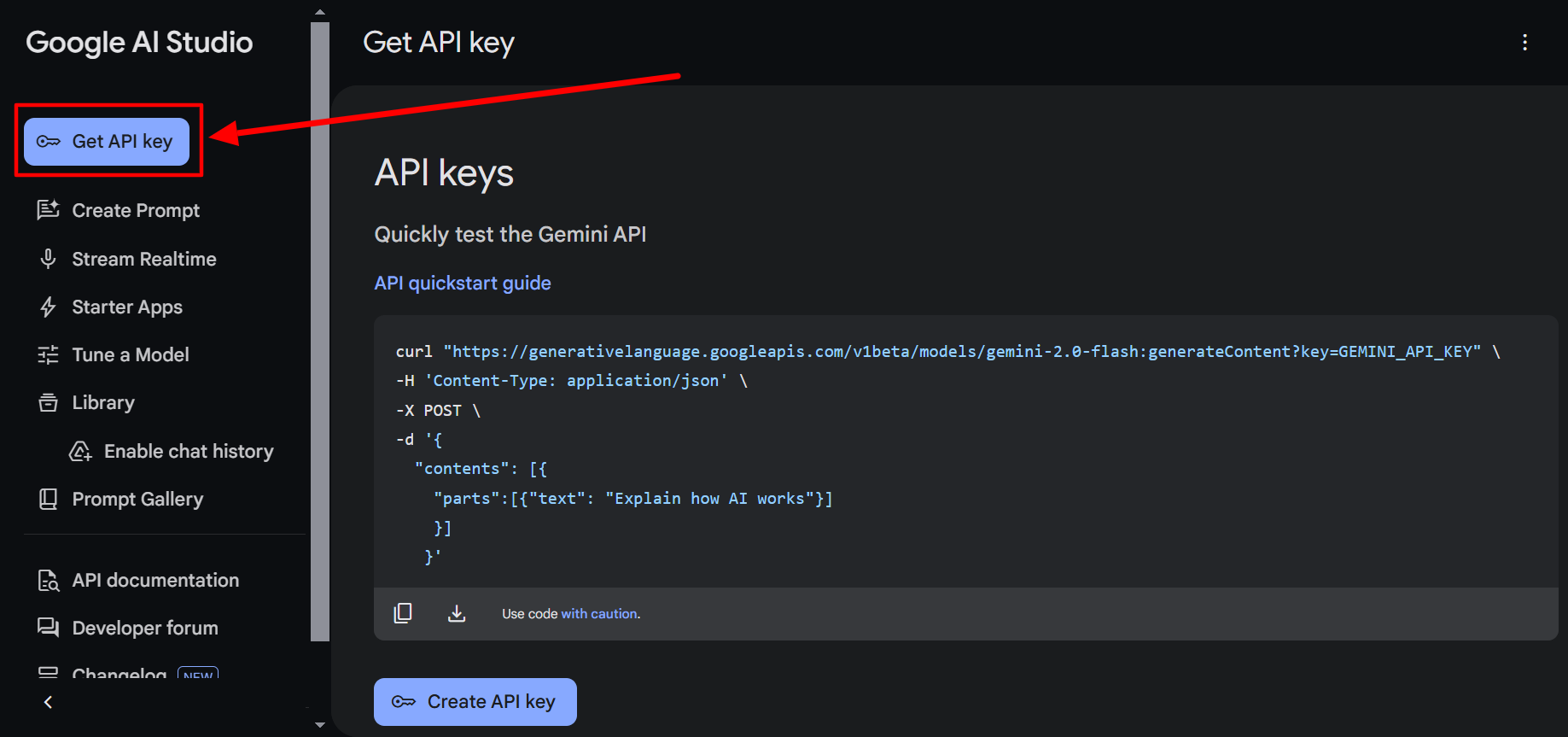The image size is (1568, 737).
Task: Click the 'Quickly test the Gemini API' text
Action: tap(510, 234)
